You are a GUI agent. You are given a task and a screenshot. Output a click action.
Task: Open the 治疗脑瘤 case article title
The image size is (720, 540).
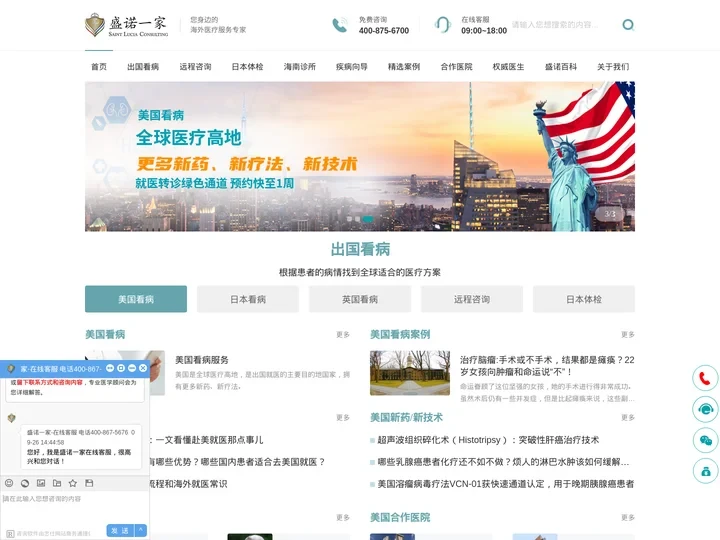(547, 366)
